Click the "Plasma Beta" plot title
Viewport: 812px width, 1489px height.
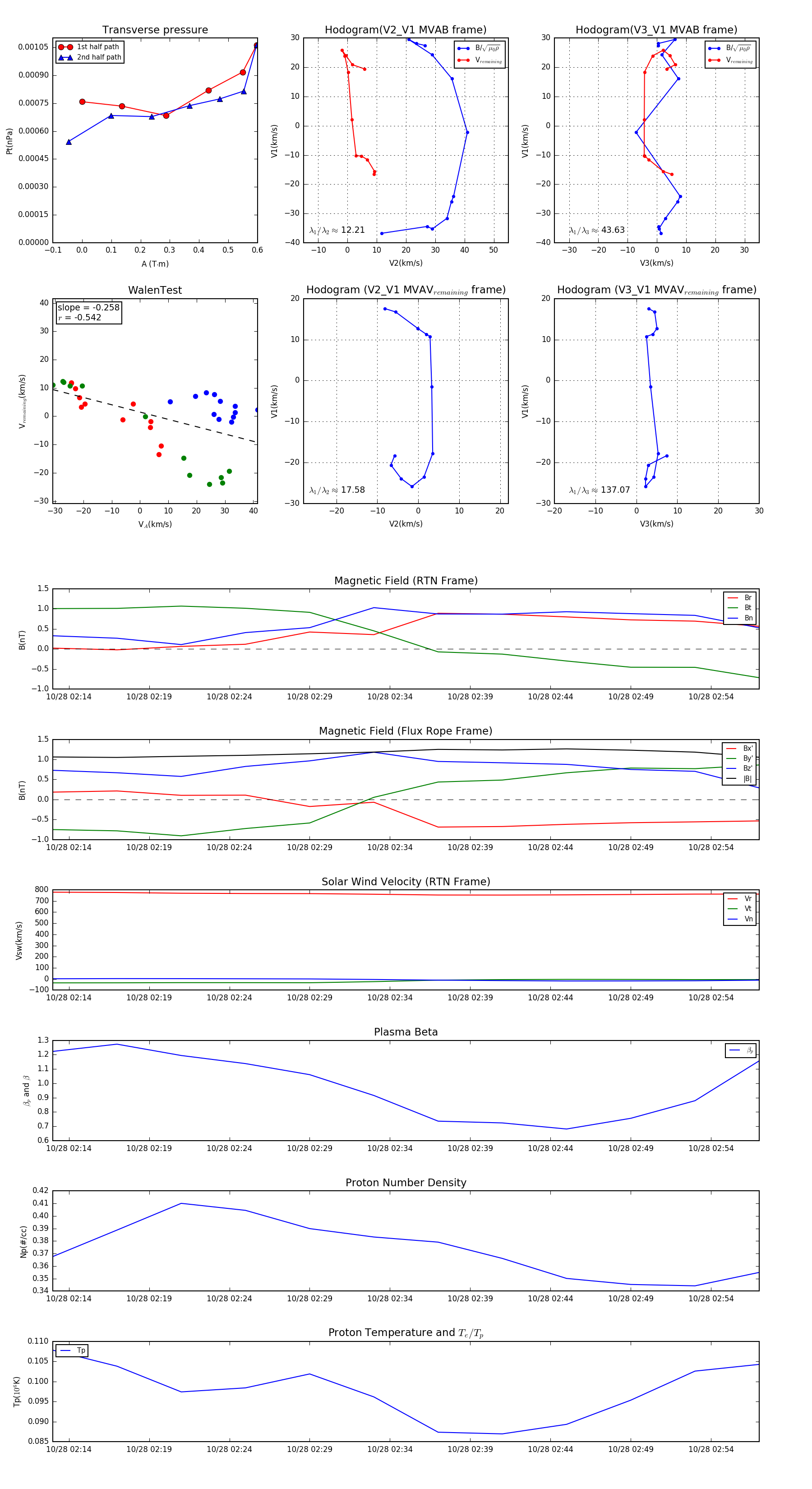point(406,1032)
